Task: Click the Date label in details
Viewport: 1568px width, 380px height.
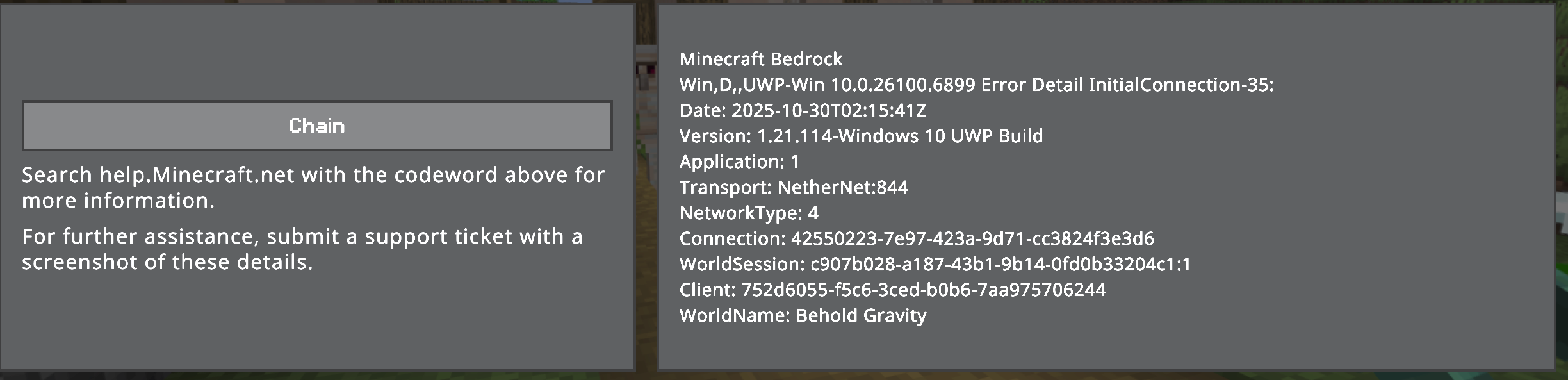Action: [702, 110]
